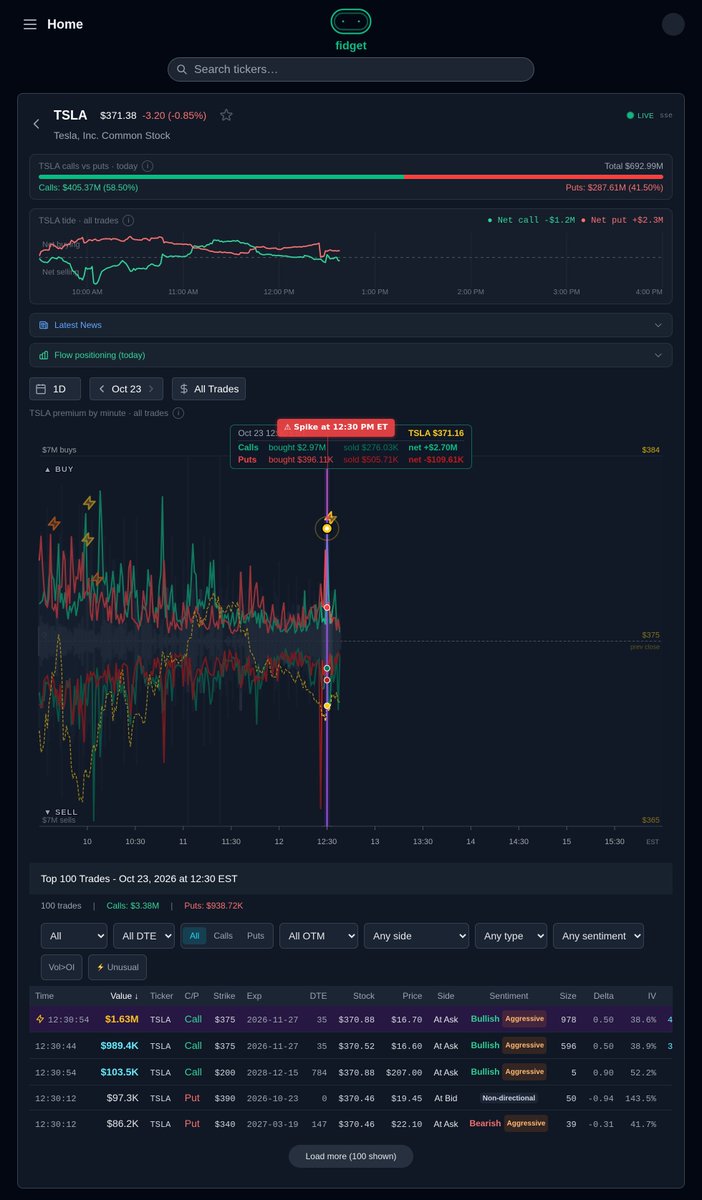Viewport: 702px width, 1200px height.
Task: Filter trades to Puts only
Action: pyautogui.click(x=256, y=936)
